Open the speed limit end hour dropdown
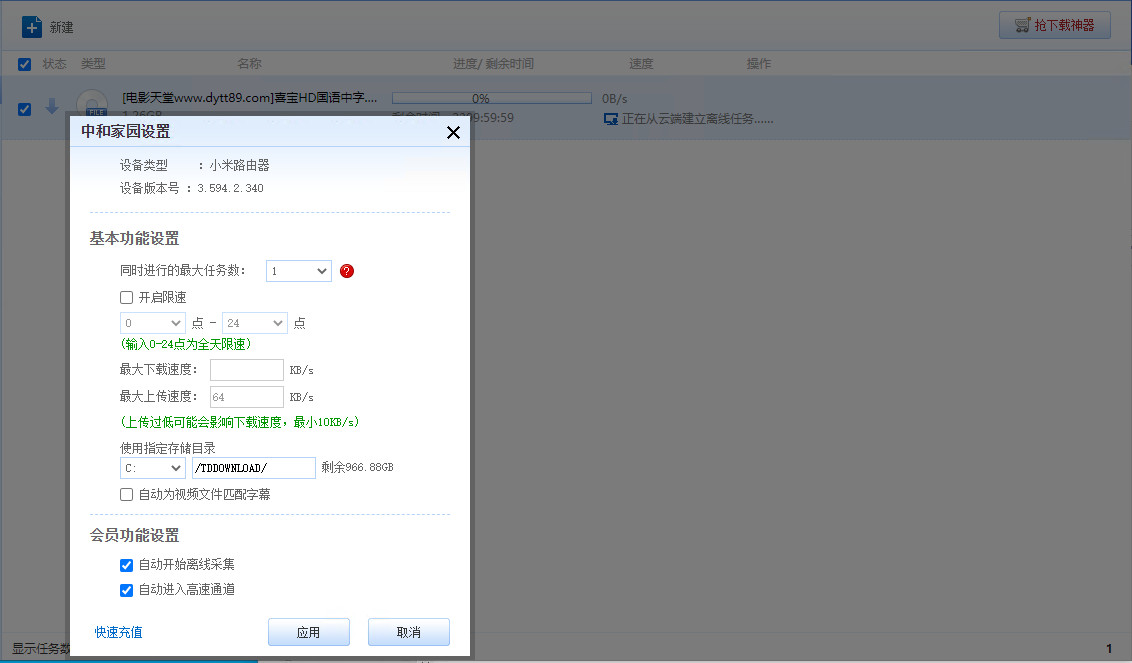The width and height of the screenshot is (1132, 663). [255, 323]
